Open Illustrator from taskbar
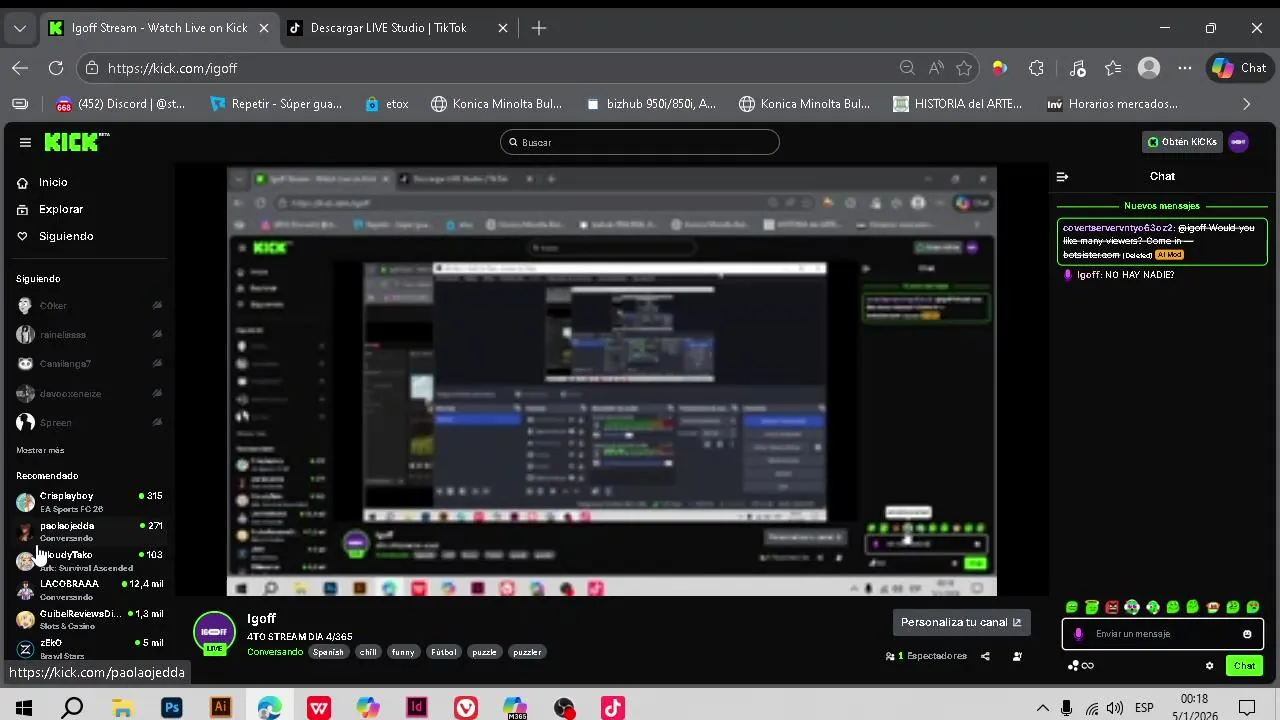1280x720 pixels. click(x=221, y=708)
